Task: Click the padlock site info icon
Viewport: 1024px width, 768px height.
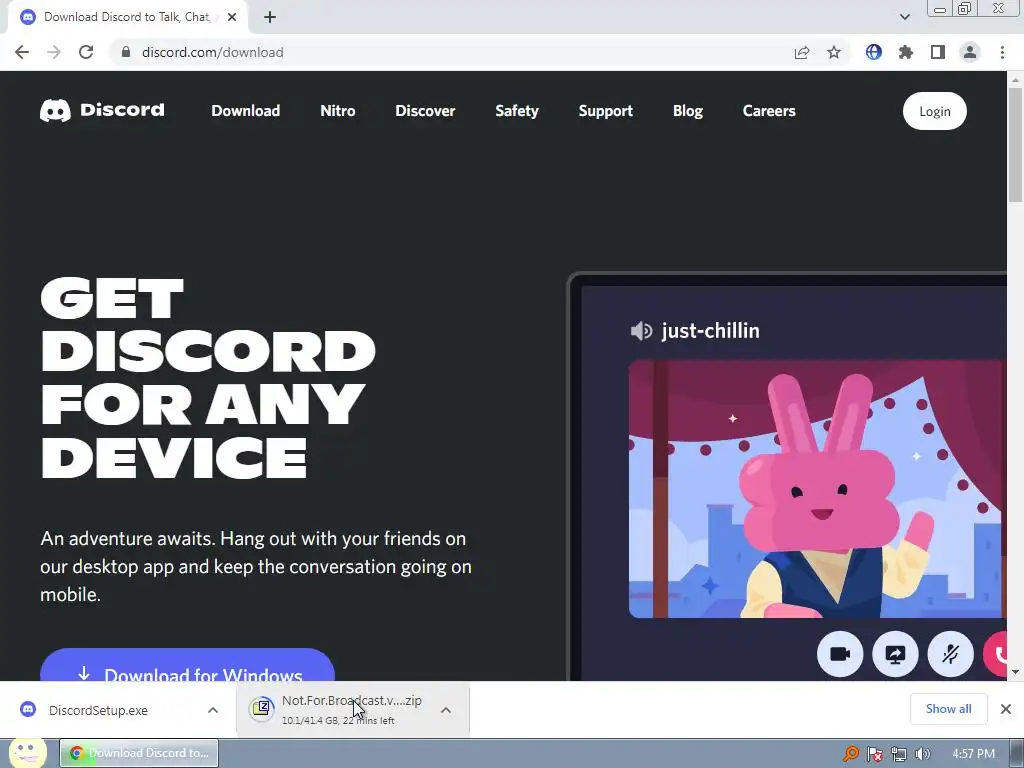Action: coord(126,52)
